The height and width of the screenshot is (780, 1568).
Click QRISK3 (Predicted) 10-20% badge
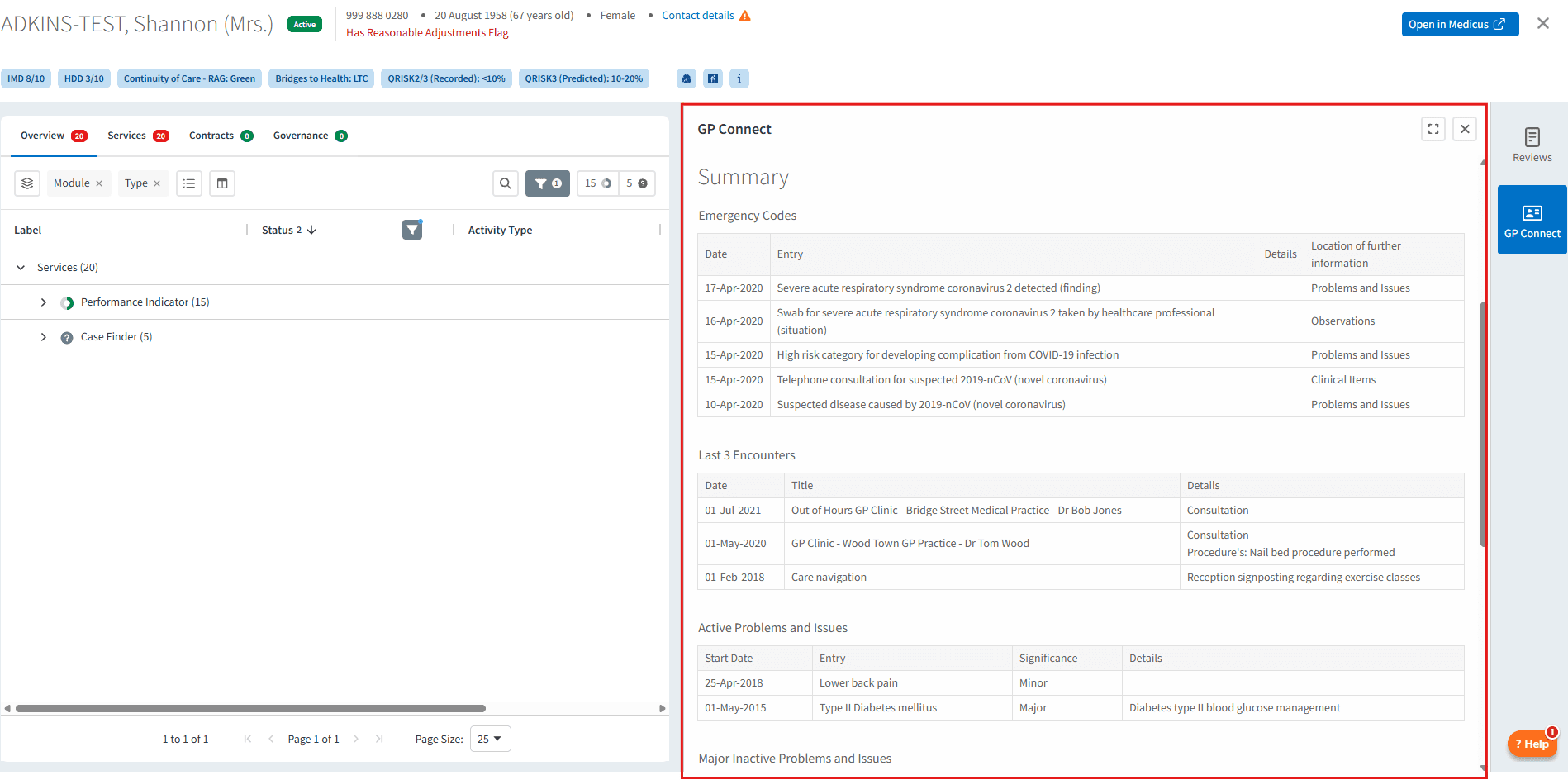pos(584,78)
